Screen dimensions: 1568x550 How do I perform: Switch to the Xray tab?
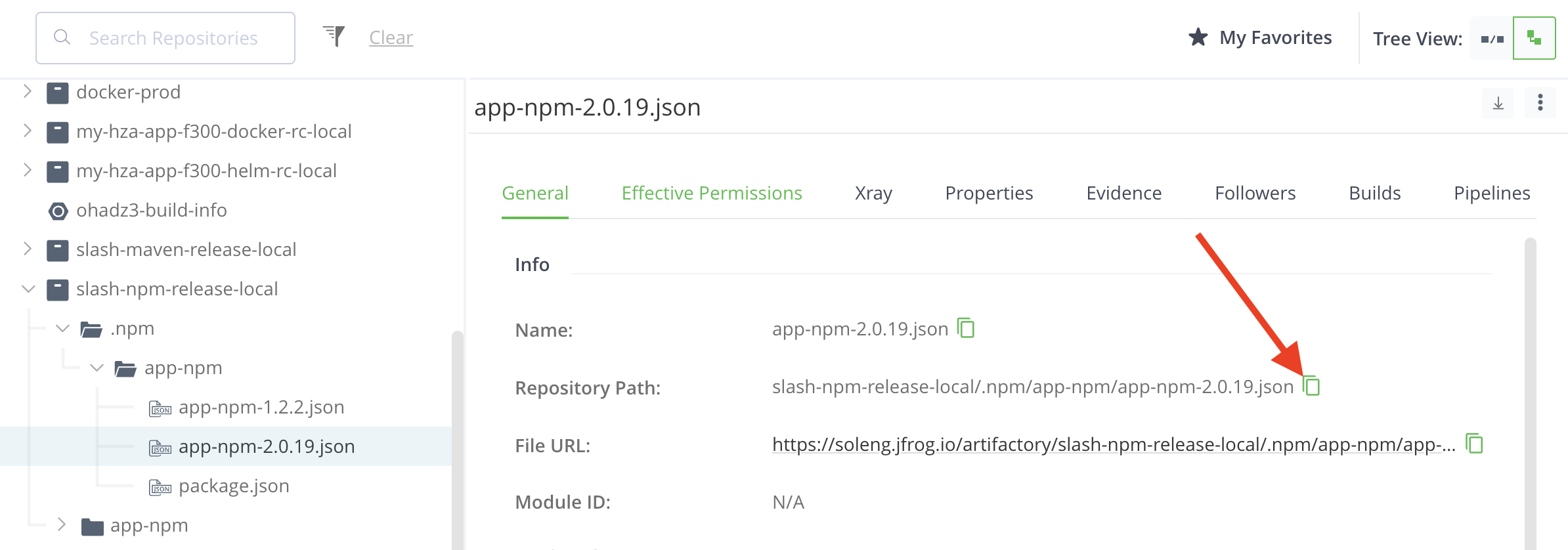point(873,193)
